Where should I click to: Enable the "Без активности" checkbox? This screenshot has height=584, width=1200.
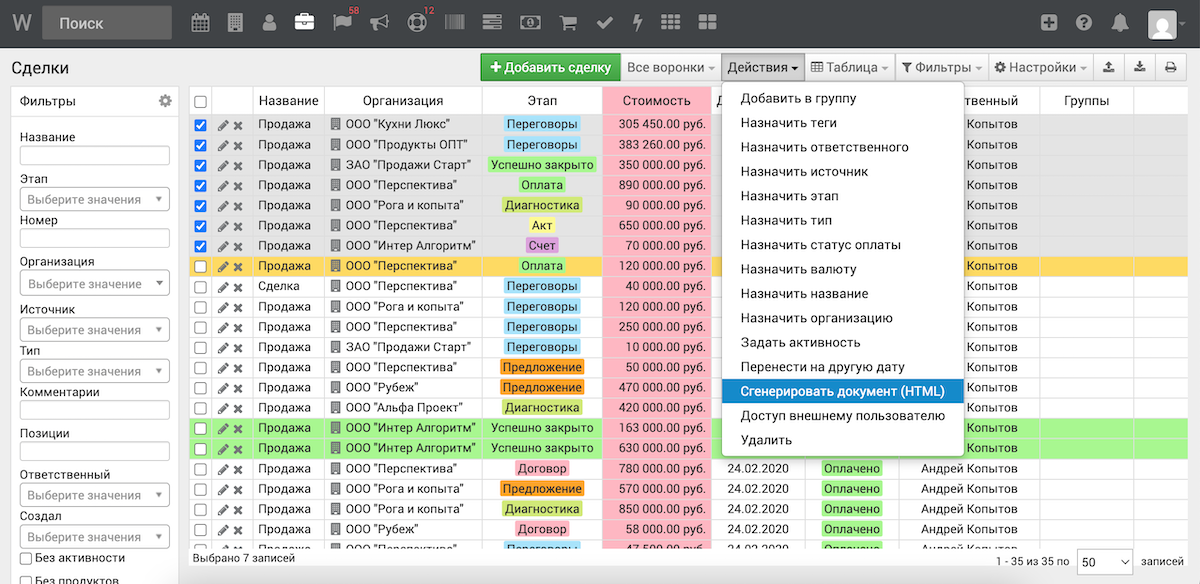click(x=27, y=558)
